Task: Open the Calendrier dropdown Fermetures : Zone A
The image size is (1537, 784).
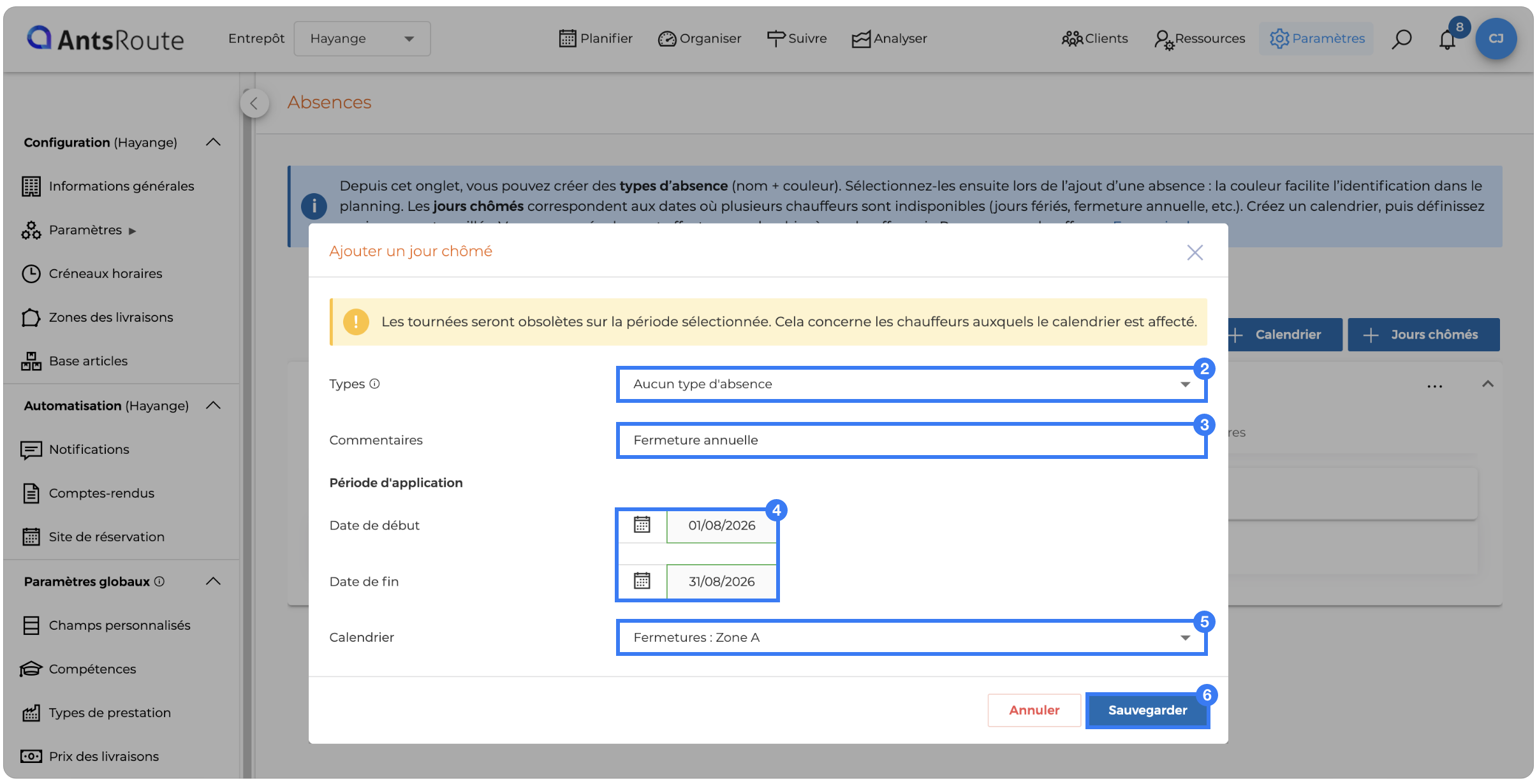Action: click(911, 637)
